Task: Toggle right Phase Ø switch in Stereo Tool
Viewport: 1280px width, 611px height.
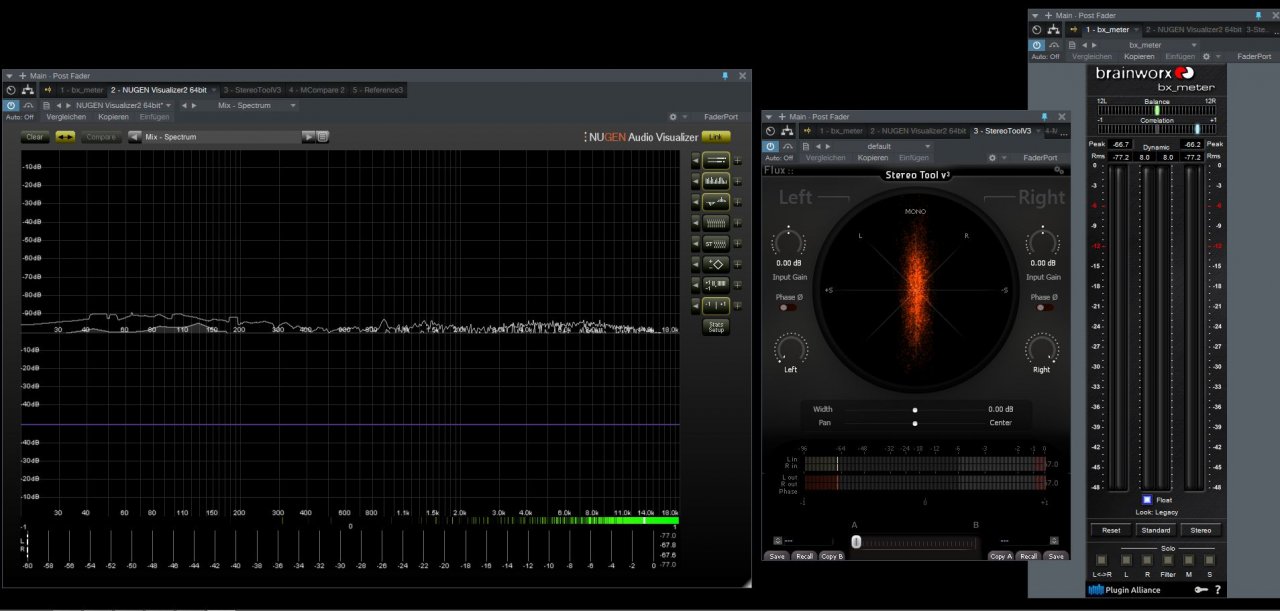Action: pos(1044,308)
